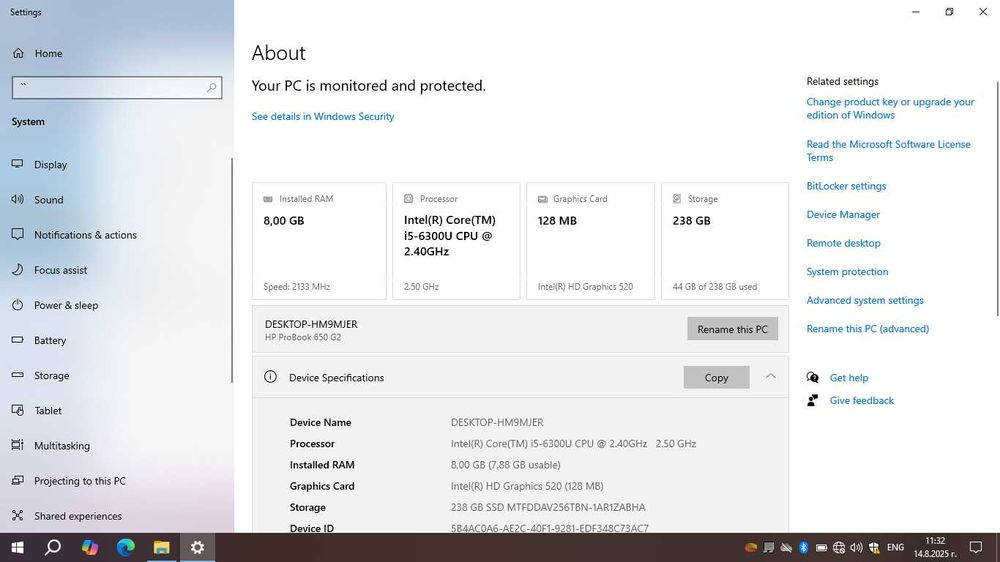
Task: Click the Give feedback person icon
Action: tap(812, 401)
